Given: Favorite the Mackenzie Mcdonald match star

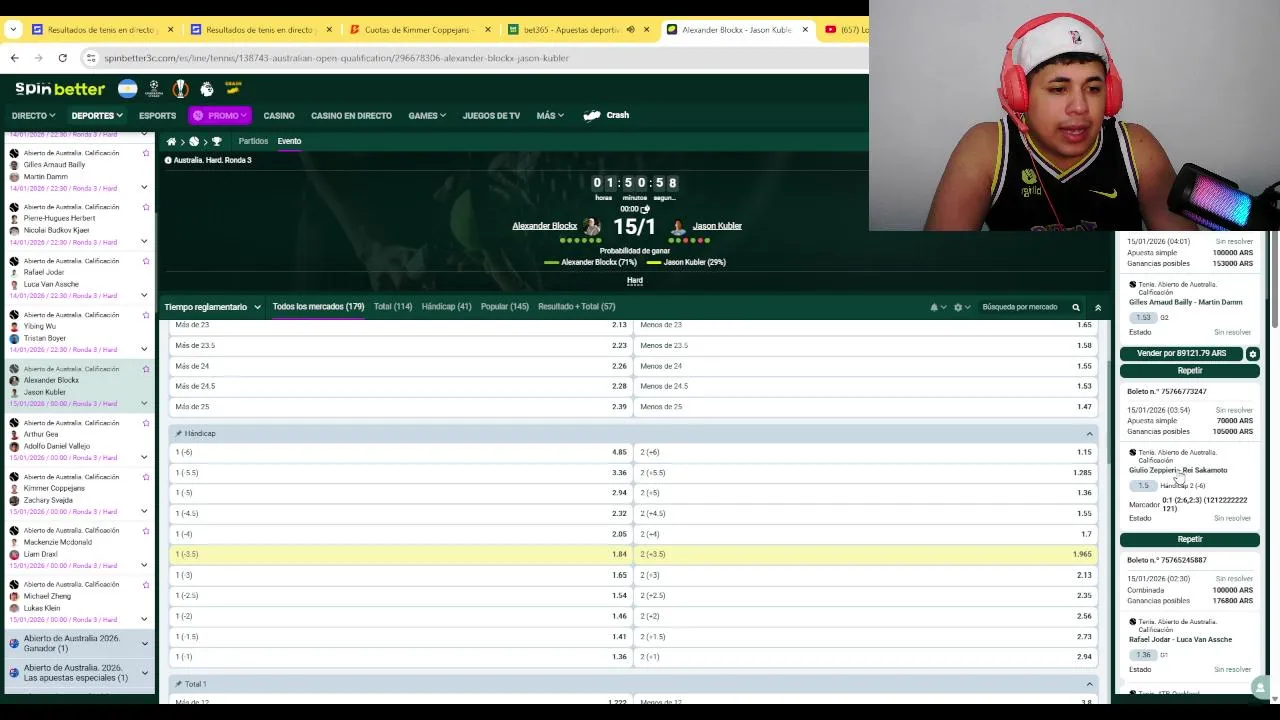Looking at the screenshot, I should tap(146, 531).
